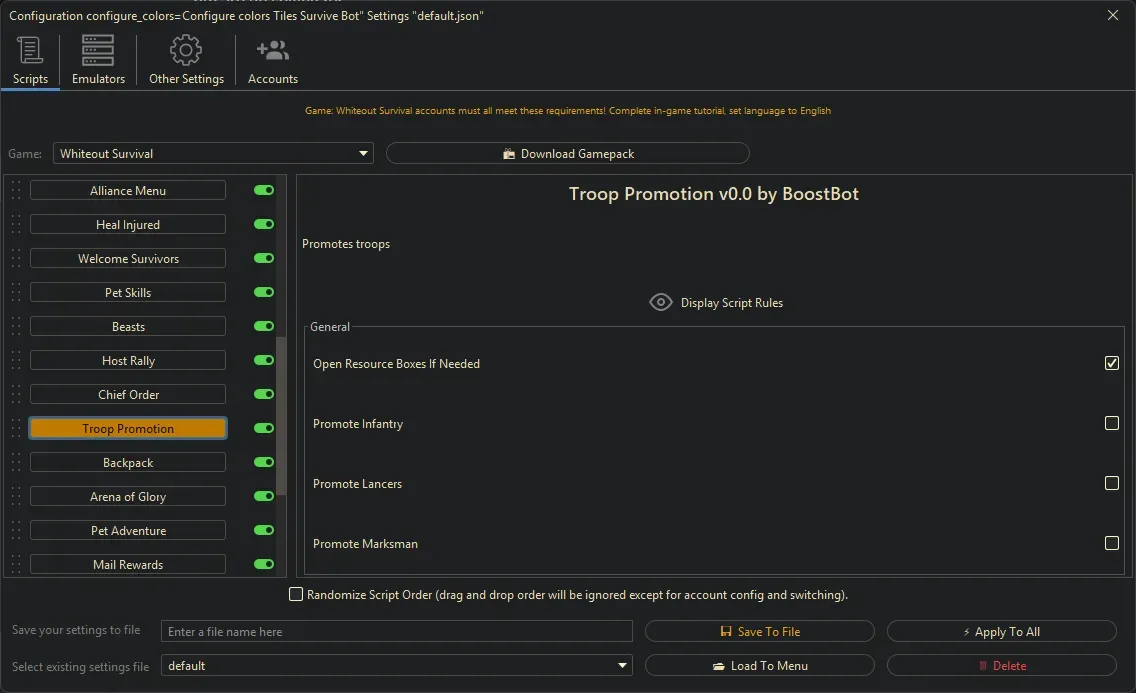Uncheck Open Resource Boxes If Needed
The width and height of the screenshot is (1136, 693).
[x=1111, y=363]
